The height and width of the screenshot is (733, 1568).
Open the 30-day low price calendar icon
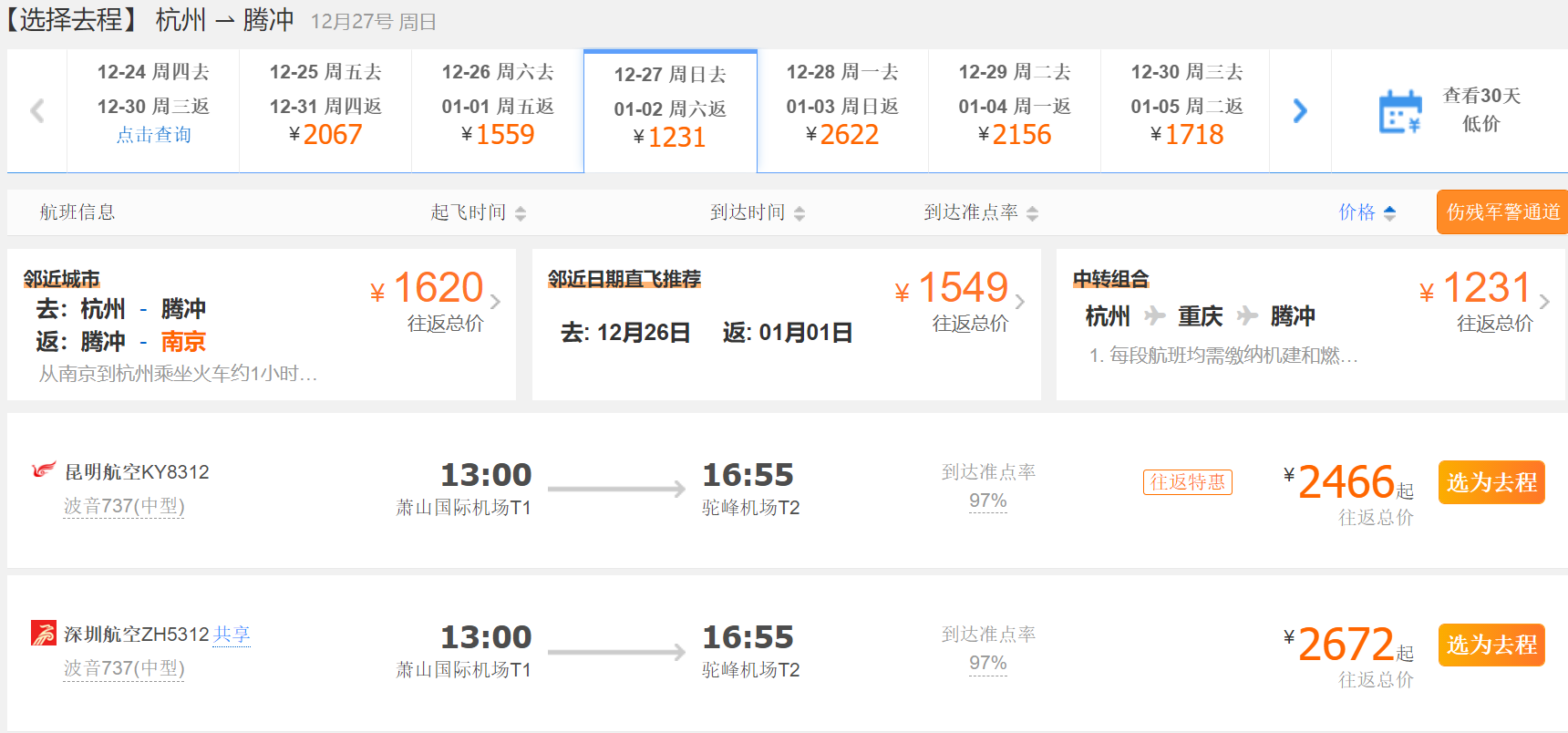[1400, 111]
